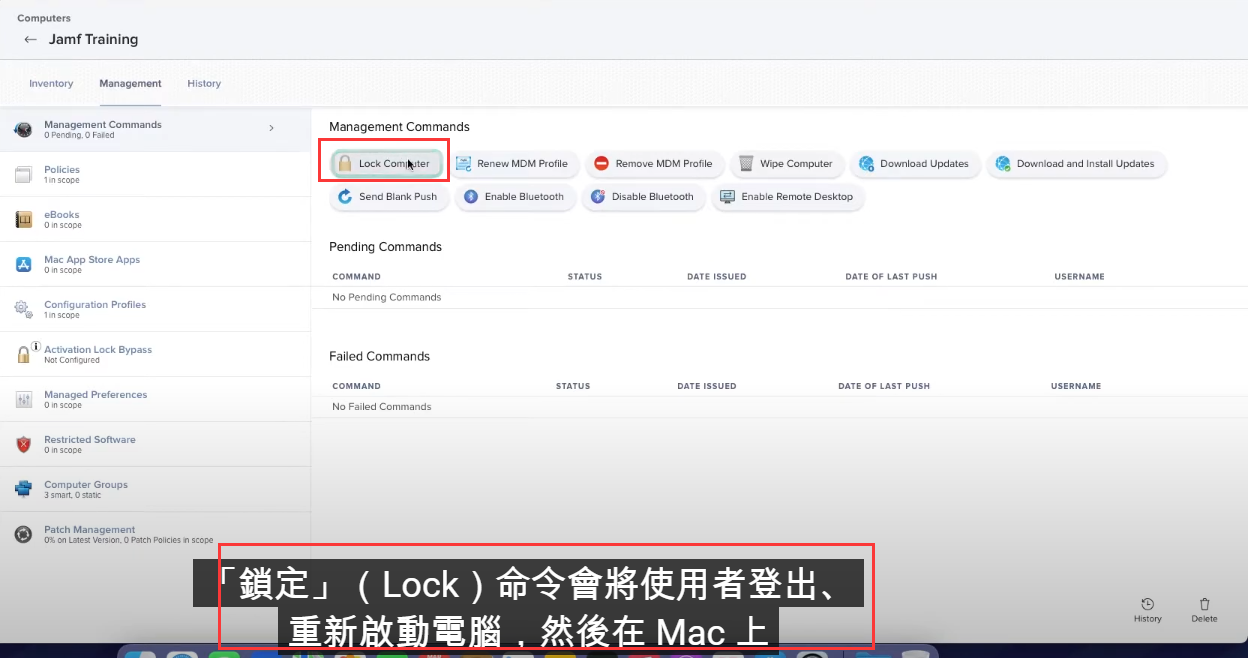Image resolution: width=1248 pixels, height=658 pixels.
Task: Click the Managed Preferences sliders icon
Action: click(23, 400)
